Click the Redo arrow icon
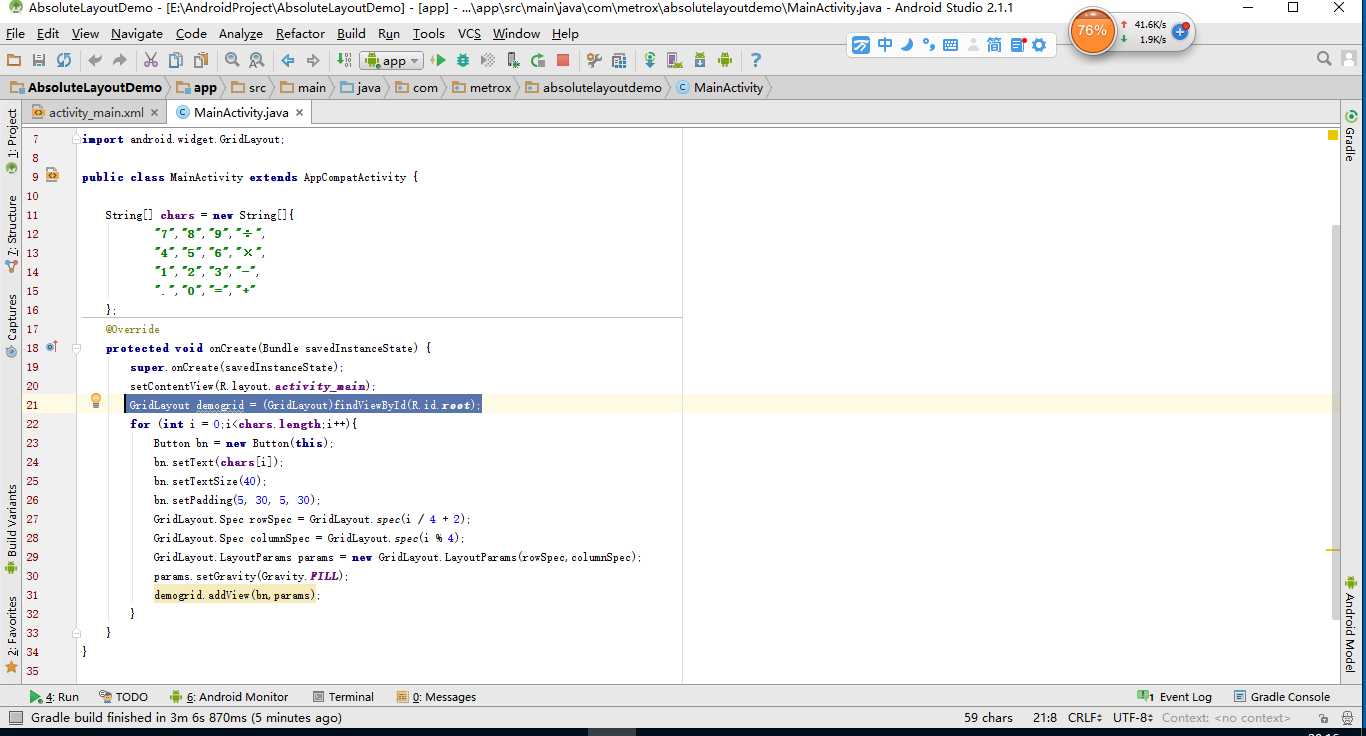The image size is (1366, 736). tap(120, 60)
